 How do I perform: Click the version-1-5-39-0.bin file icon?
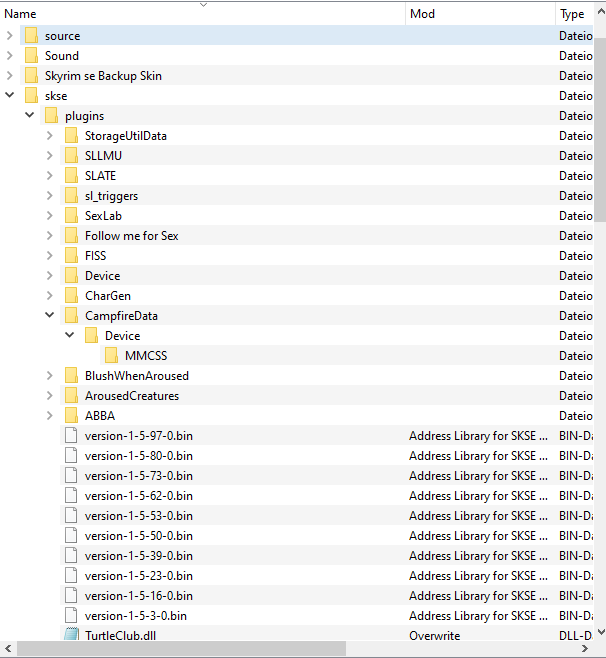coord(71,556)
